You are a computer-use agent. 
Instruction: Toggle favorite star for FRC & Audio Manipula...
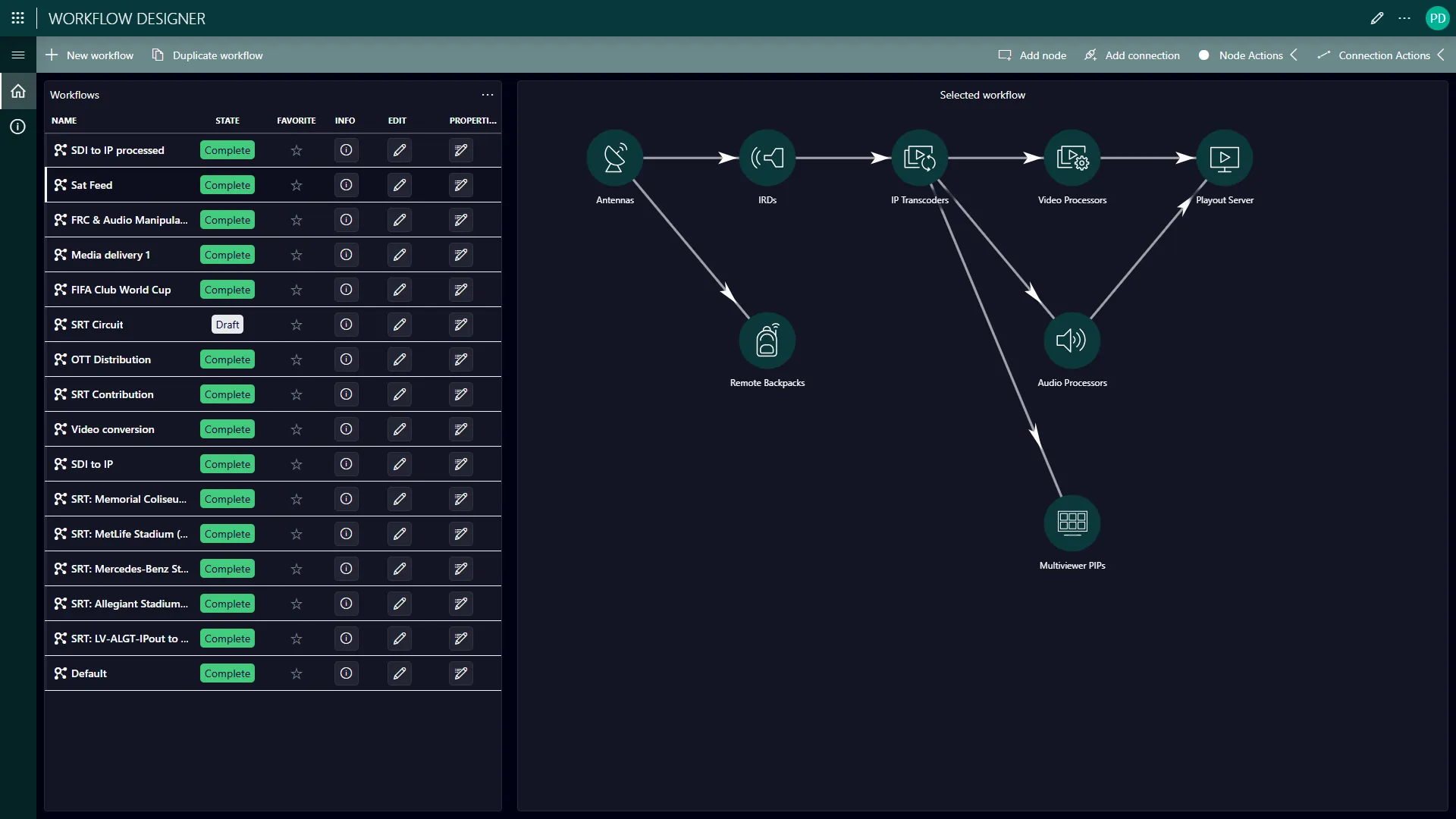click(x=297, y=220)
